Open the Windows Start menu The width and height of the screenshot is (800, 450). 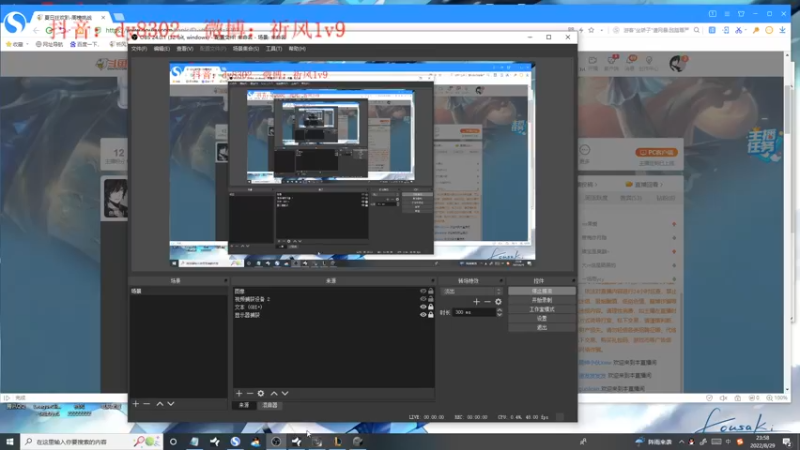point(10,441)
